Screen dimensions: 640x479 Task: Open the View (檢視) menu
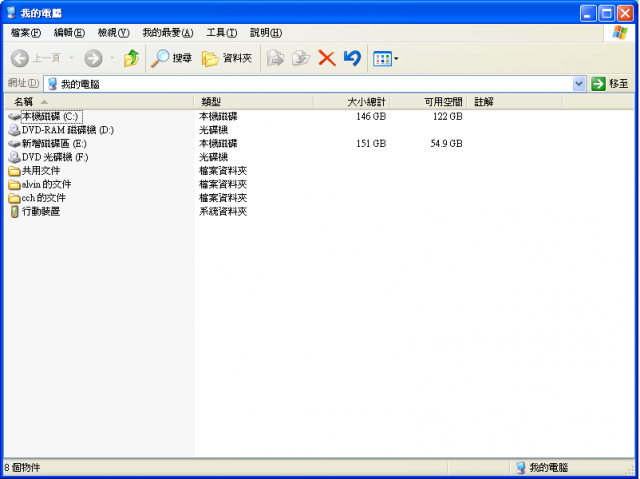[113, 33]
